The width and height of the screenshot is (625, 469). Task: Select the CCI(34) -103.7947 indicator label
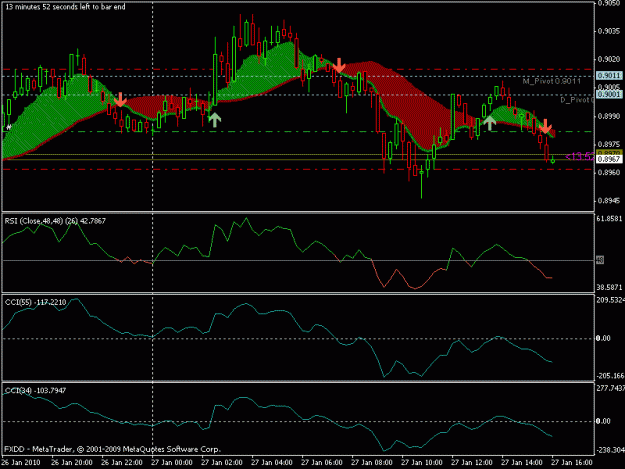click(x=35, y=391)
